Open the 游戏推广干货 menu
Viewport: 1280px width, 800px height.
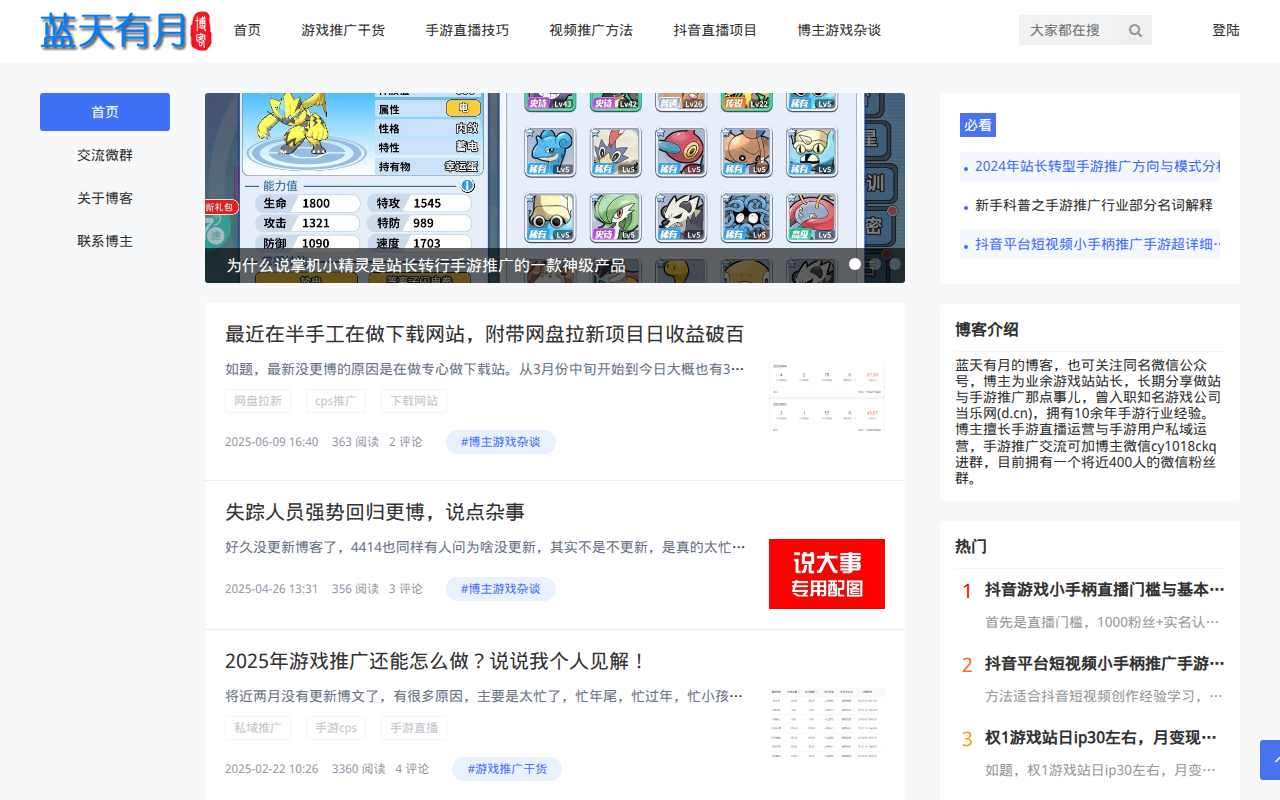tap(343, 30)
